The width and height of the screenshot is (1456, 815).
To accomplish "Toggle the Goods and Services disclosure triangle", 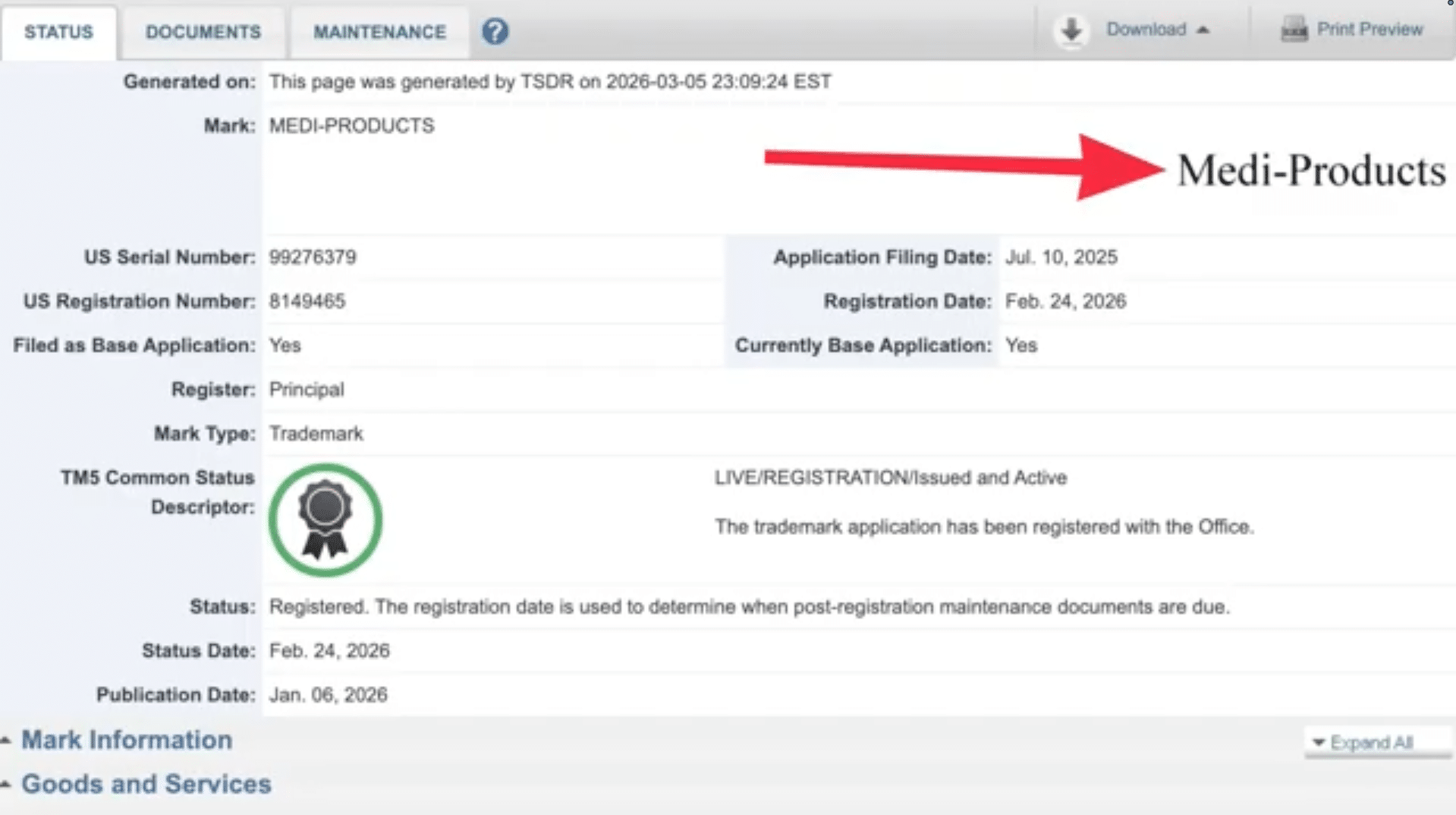I will (x=6, y=784).
